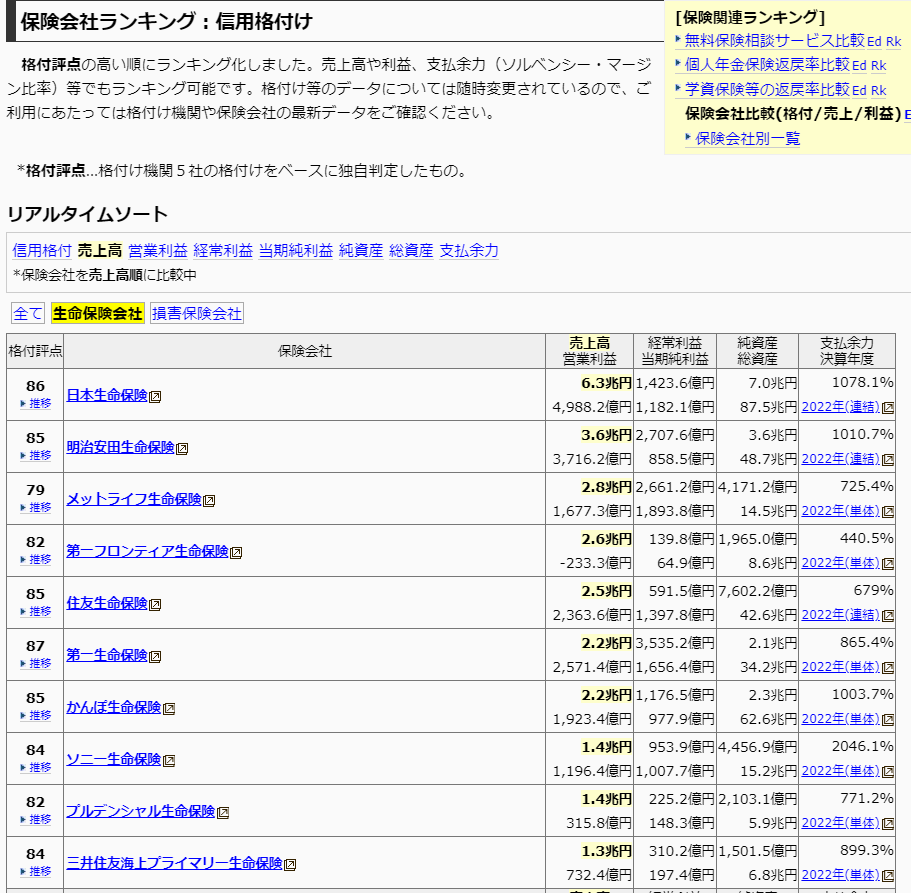
Task: Sort by 売上高
Action: coord(100,250)
